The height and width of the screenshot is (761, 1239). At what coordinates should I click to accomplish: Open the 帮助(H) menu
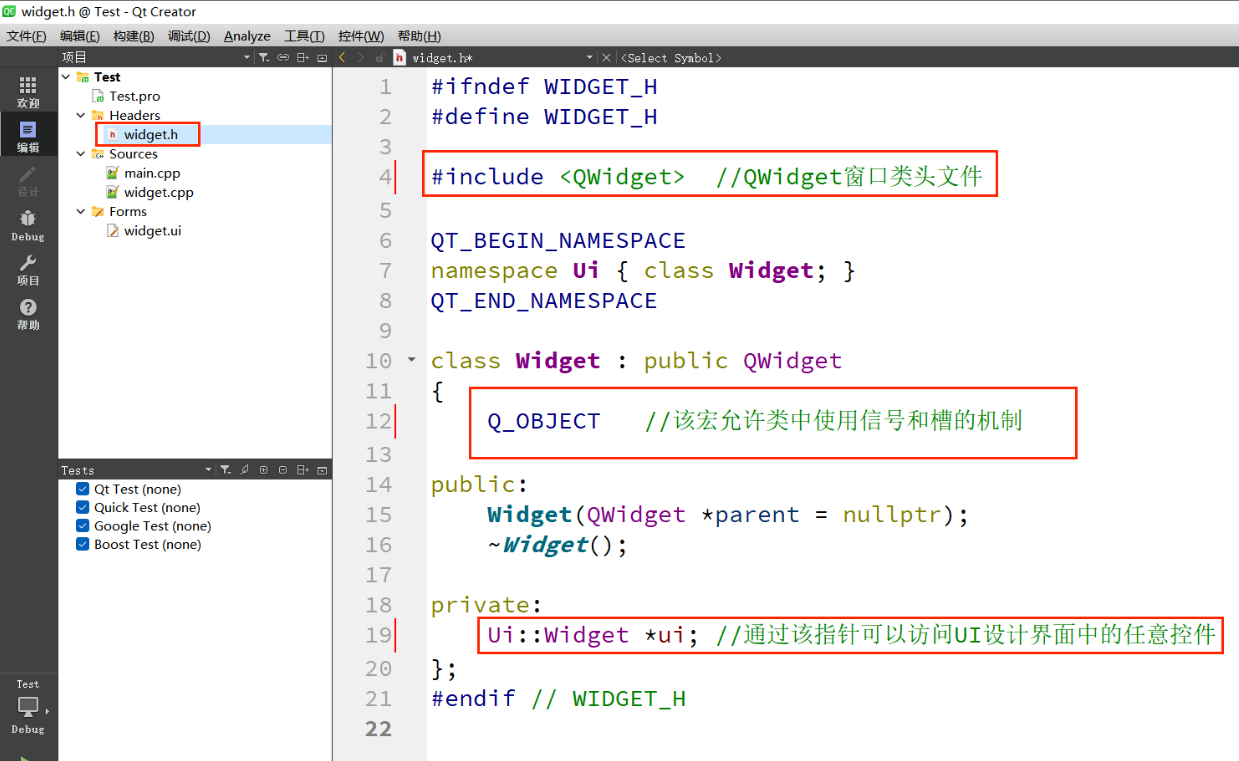[419, 36]
